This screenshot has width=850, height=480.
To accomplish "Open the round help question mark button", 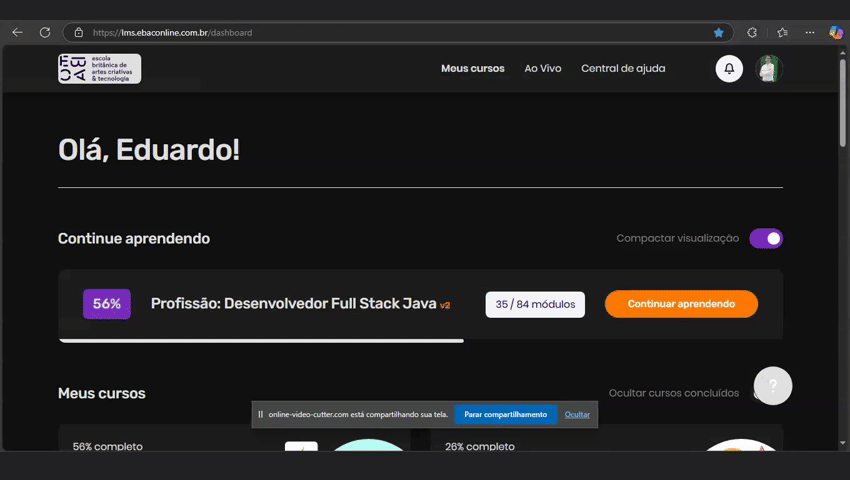I will [773, 386].
